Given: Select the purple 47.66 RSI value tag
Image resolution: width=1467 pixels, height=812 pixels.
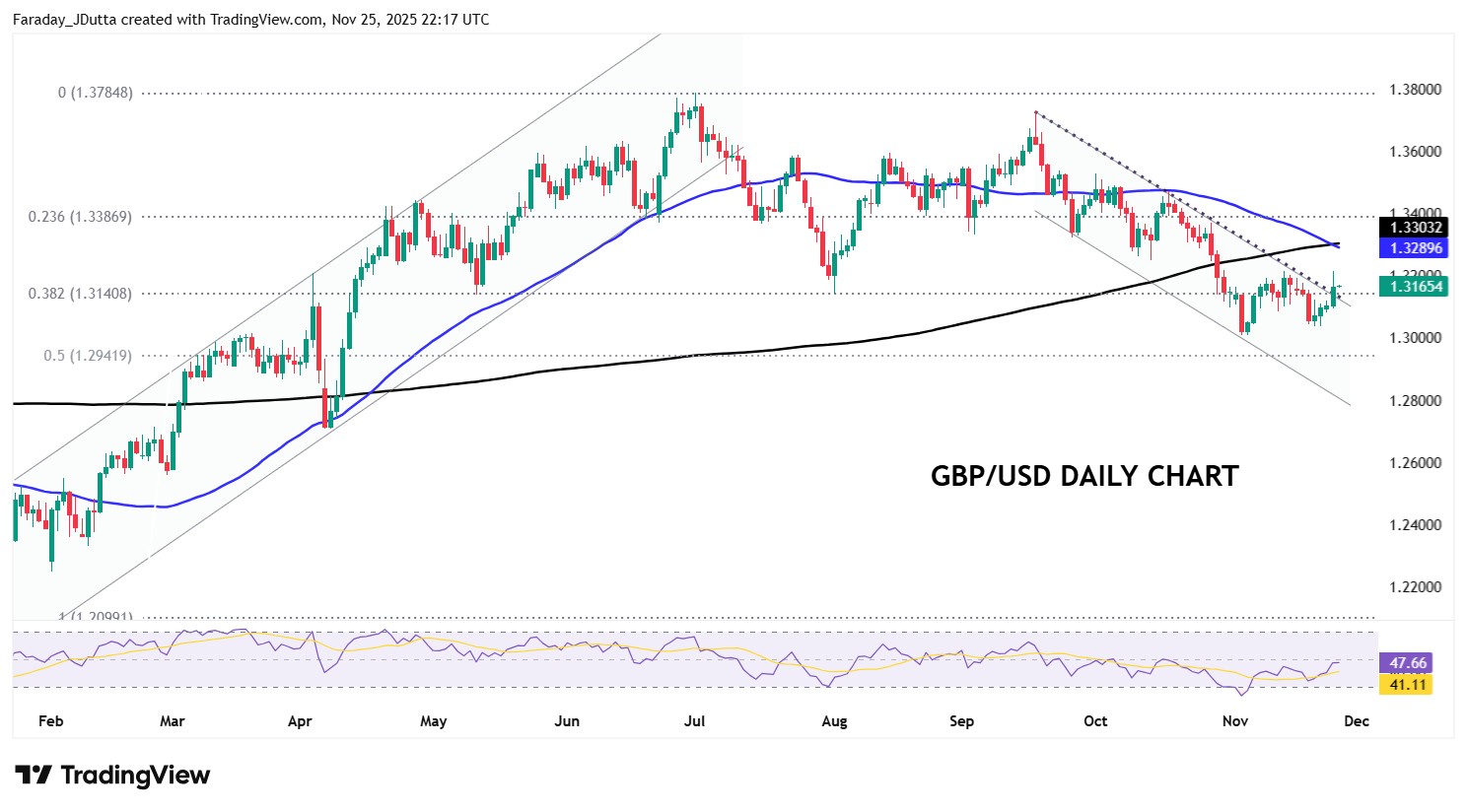Looking at the screenshot, I should click(x=1407, y=663).
